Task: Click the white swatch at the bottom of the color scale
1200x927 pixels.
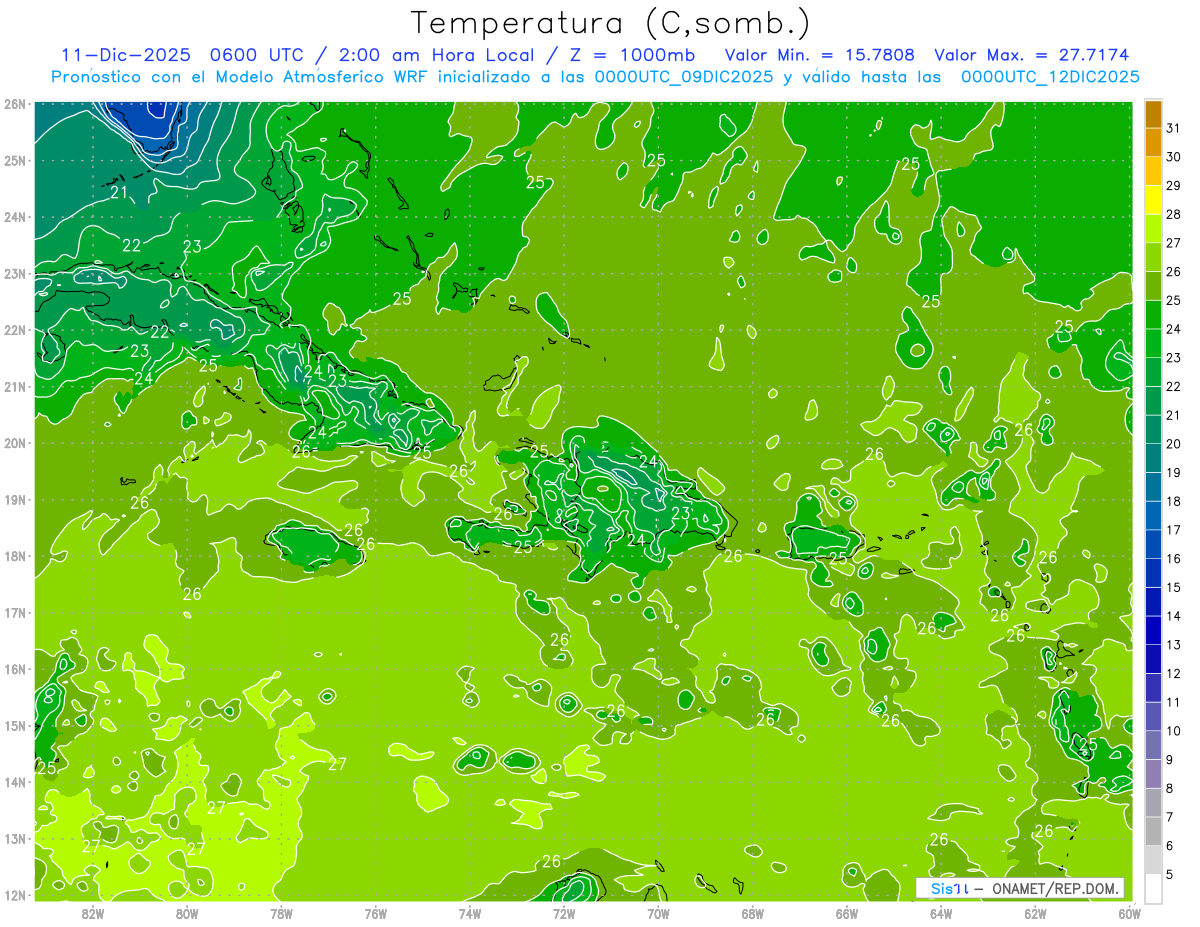Action: pyautogui.click(x=1153, y=888)
